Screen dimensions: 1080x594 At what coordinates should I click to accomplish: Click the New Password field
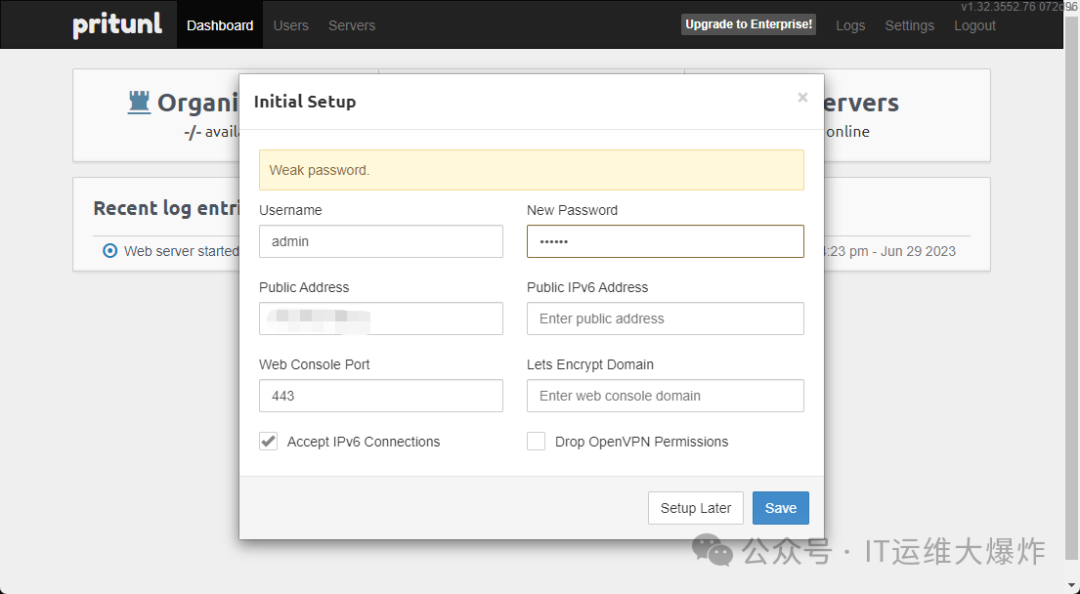[665, 241]
